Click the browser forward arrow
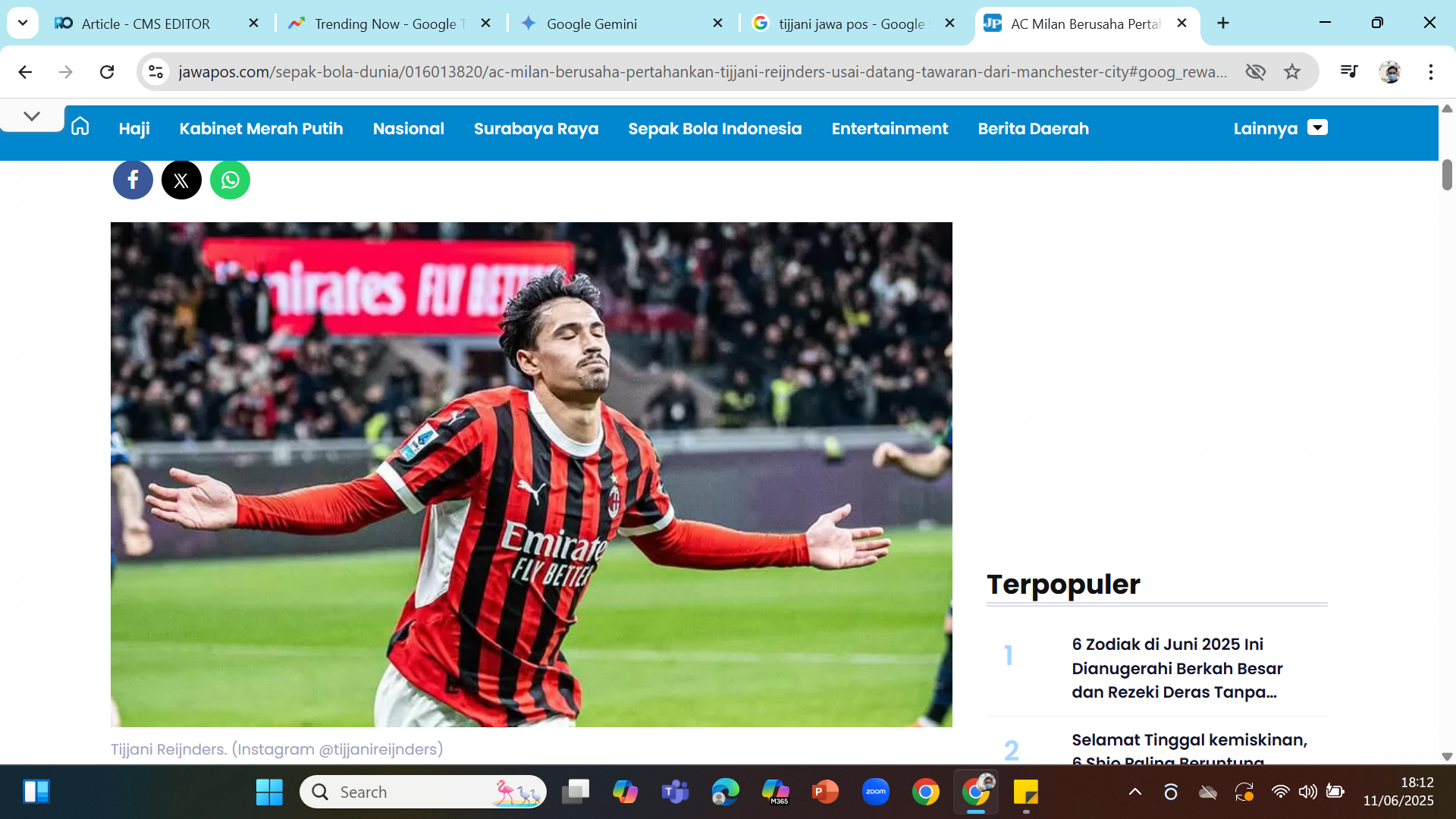Image resolution: width=1456 pixels, height=819 pixels. [x=66, y=72]
